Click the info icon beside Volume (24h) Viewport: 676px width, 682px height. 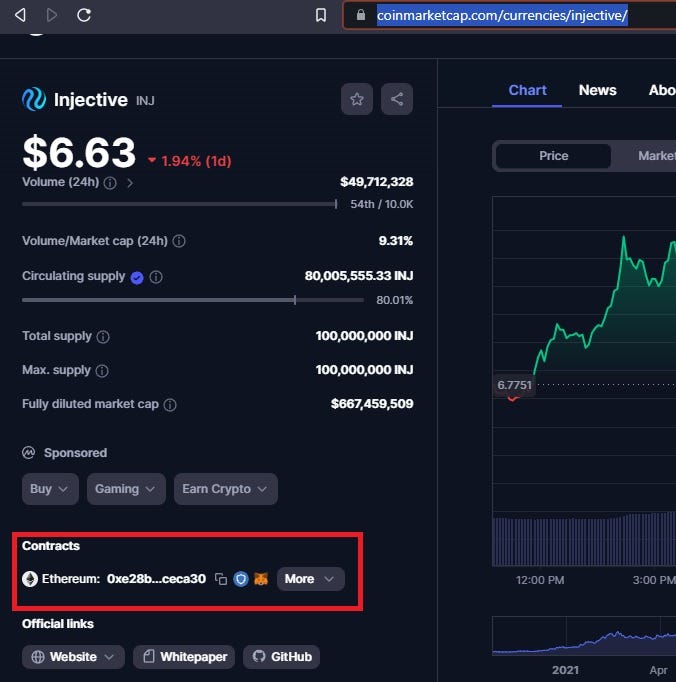(x=110, y=183)
